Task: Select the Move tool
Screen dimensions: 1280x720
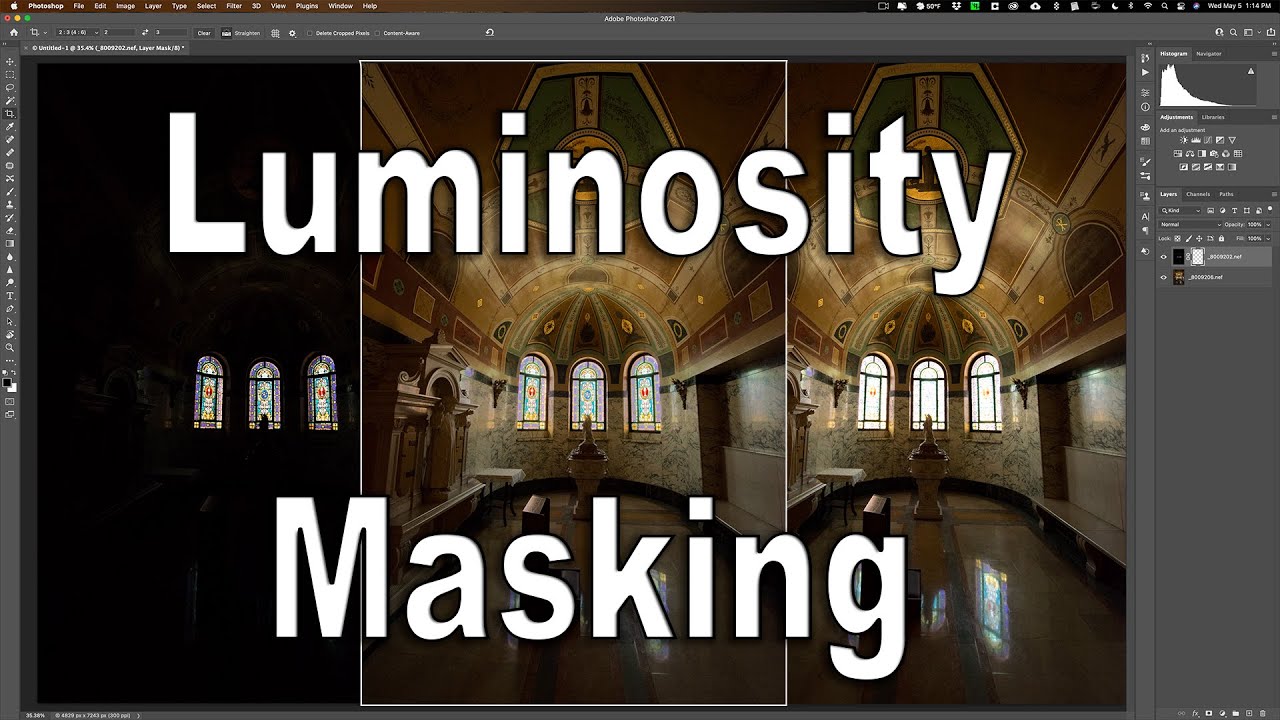Action: point(9,61)
